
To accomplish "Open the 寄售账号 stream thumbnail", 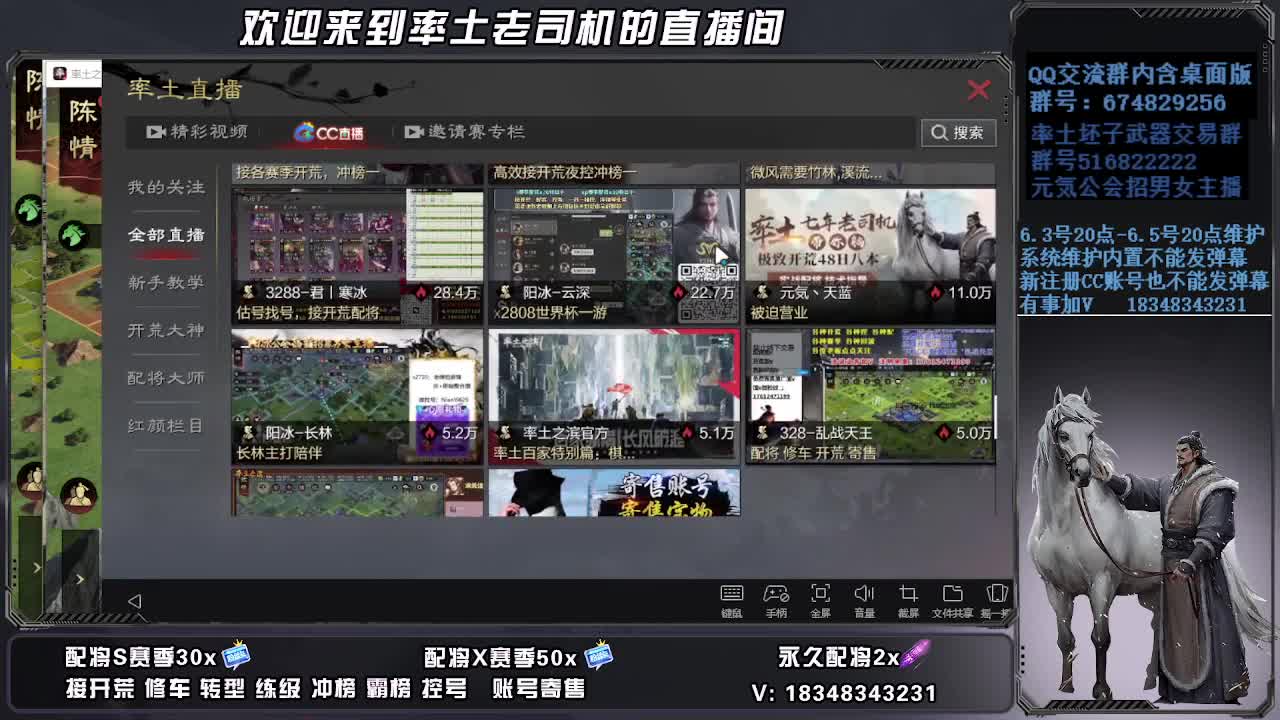I will (614, 492).
